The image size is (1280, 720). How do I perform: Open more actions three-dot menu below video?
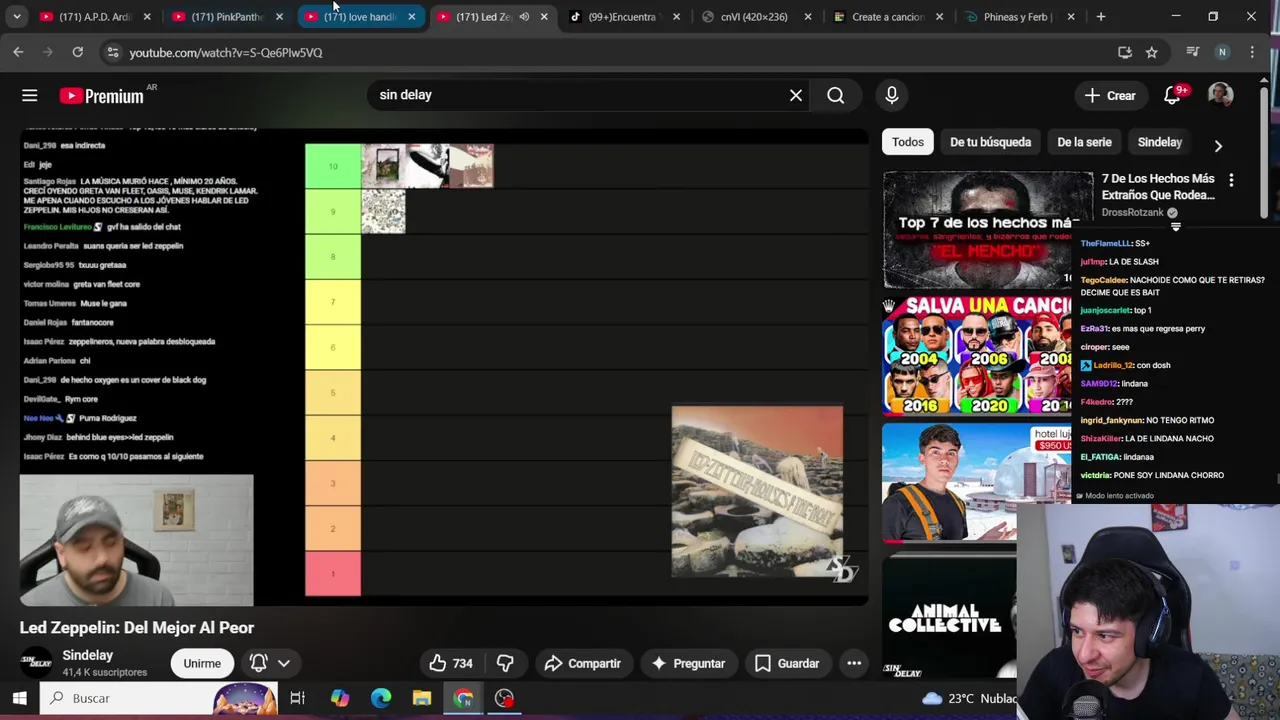[854, 663]
